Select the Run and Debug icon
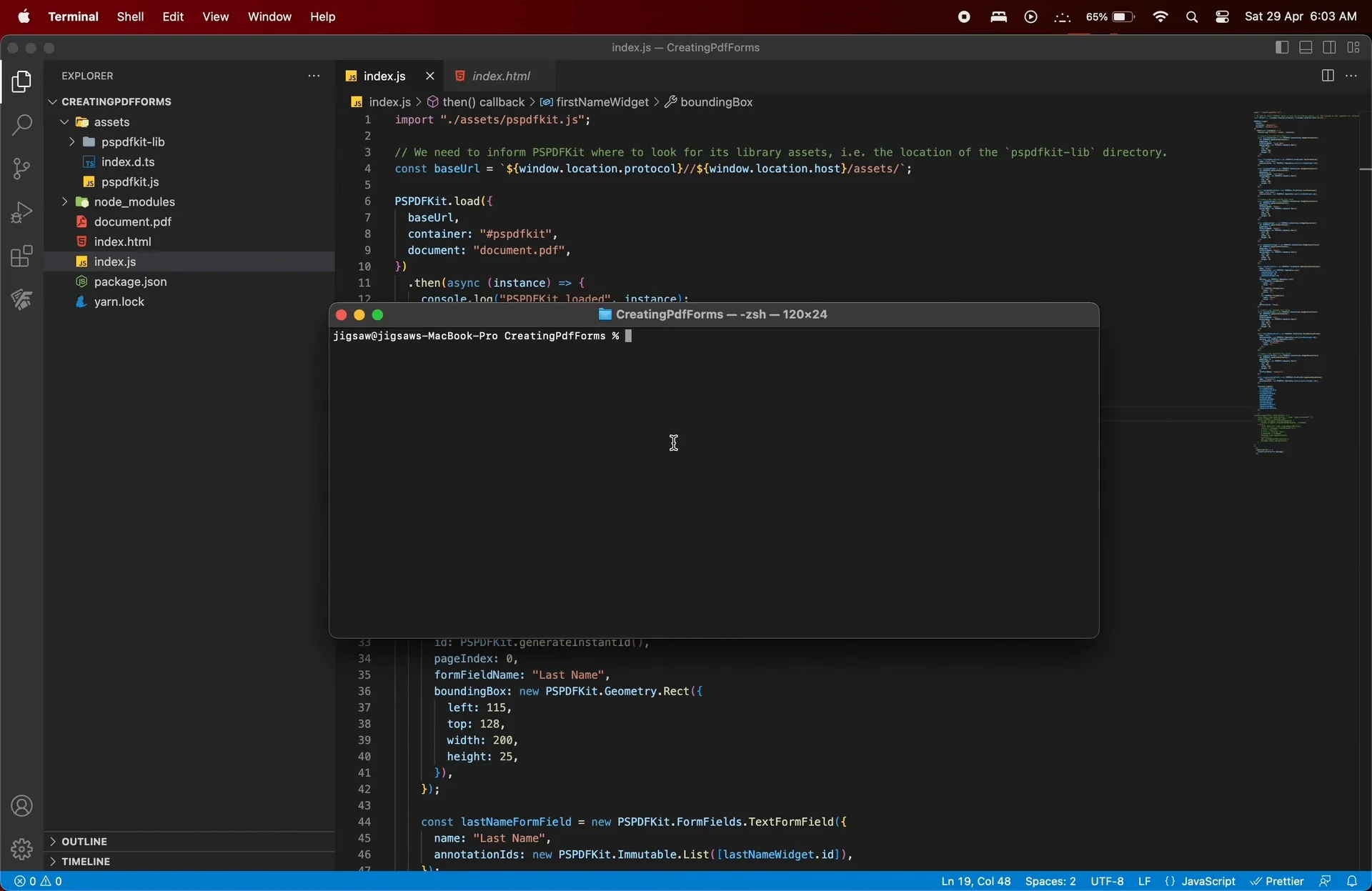 point(21,211)
